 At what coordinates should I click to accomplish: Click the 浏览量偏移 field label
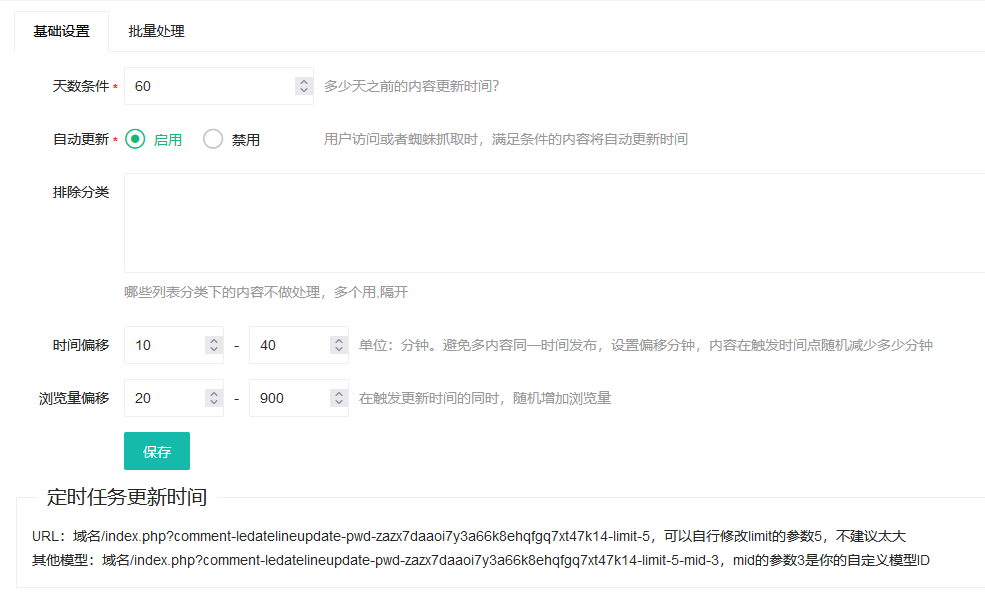[74, 398]
